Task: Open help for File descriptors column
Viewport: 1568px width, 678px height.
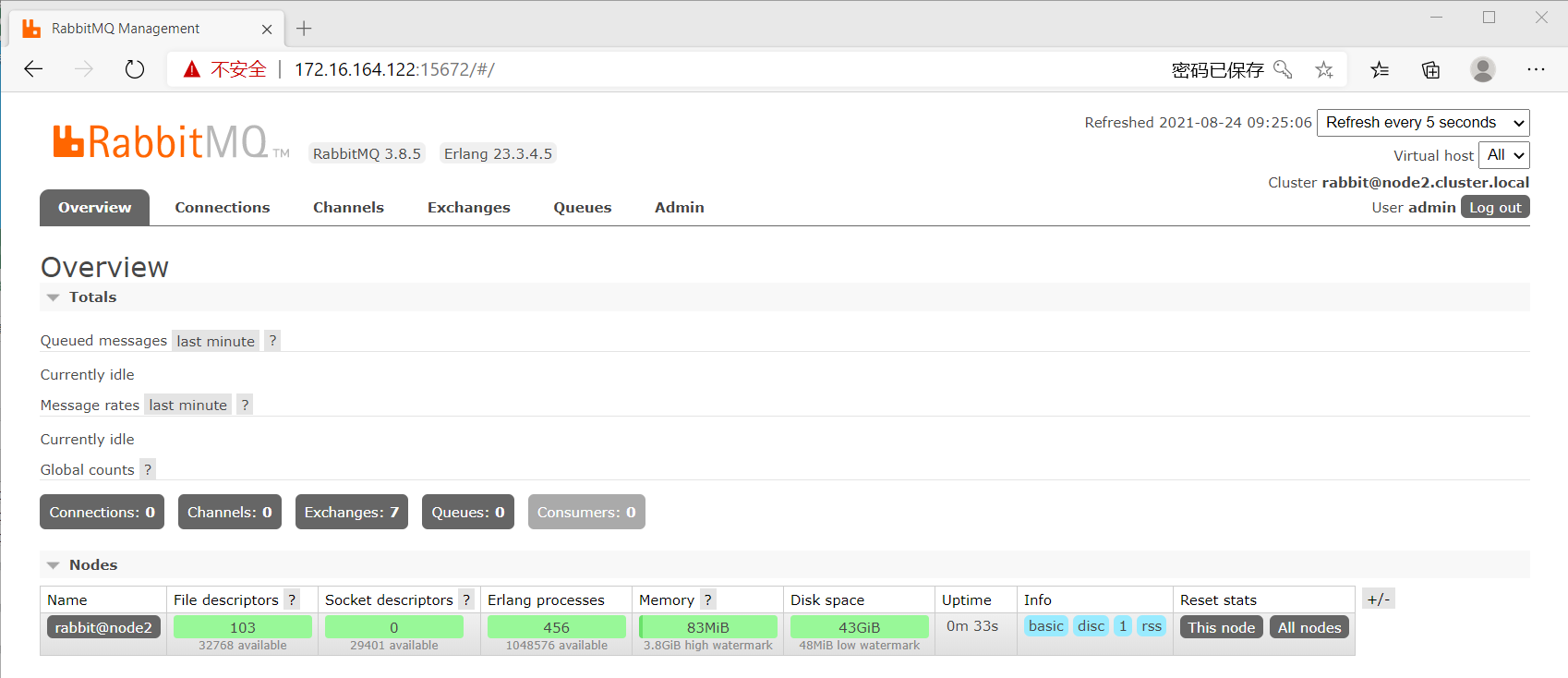Action: (x=292, y=599)
